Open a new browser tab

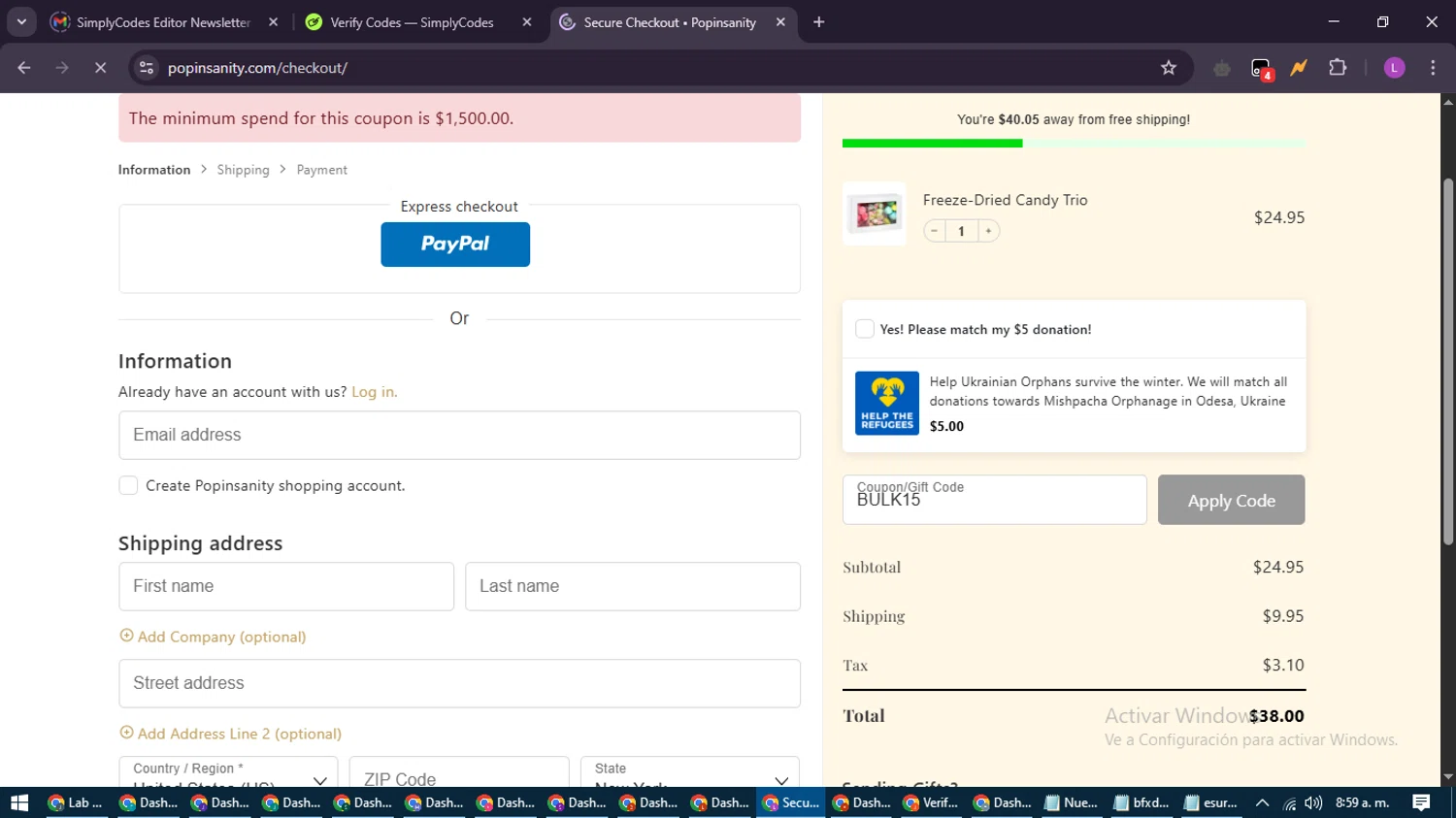click(x=819, y=21)
